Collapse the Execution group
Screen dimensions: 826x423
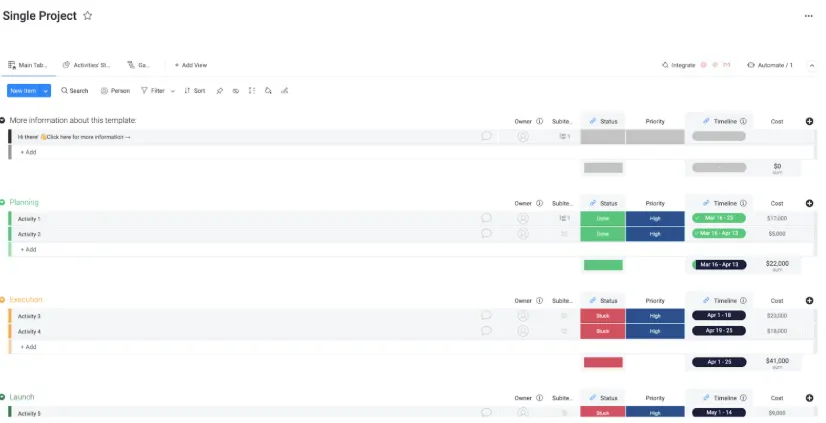[x=3, y=300]
